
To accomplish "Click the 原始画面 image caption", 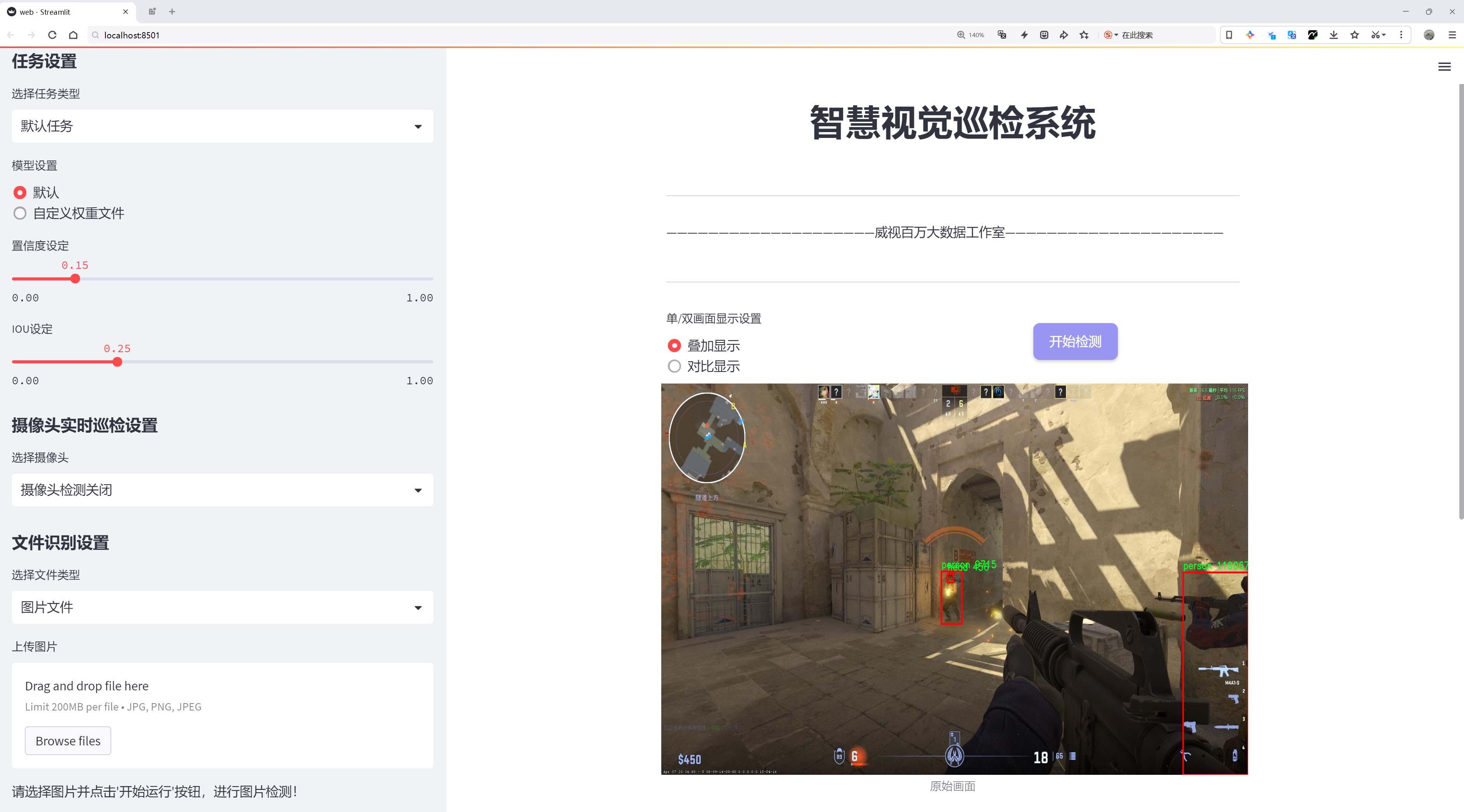I will 952,786.
